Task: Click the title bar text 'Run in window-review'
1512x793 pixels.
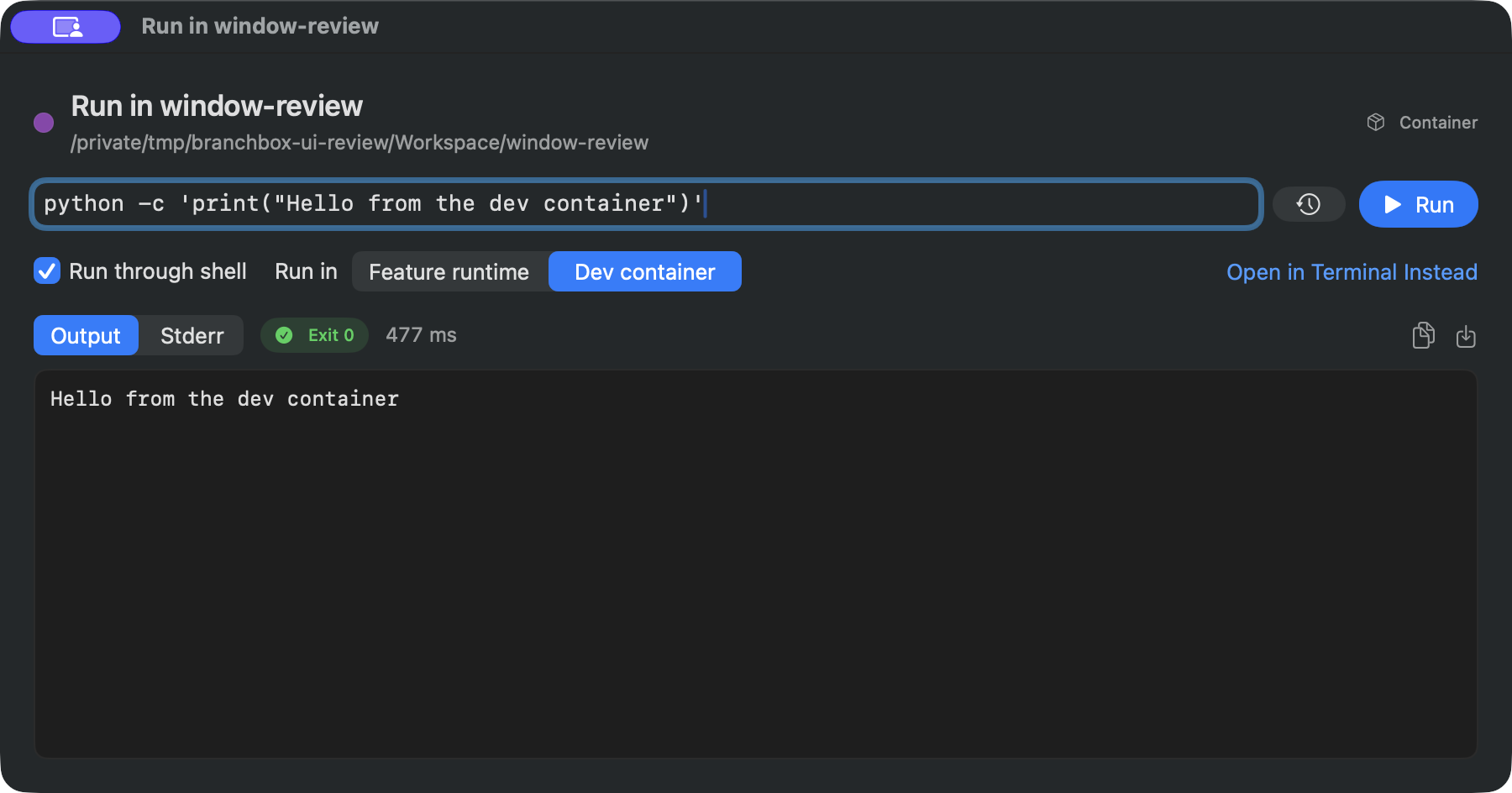Action: pyautogui.click(x=260, y=26)
